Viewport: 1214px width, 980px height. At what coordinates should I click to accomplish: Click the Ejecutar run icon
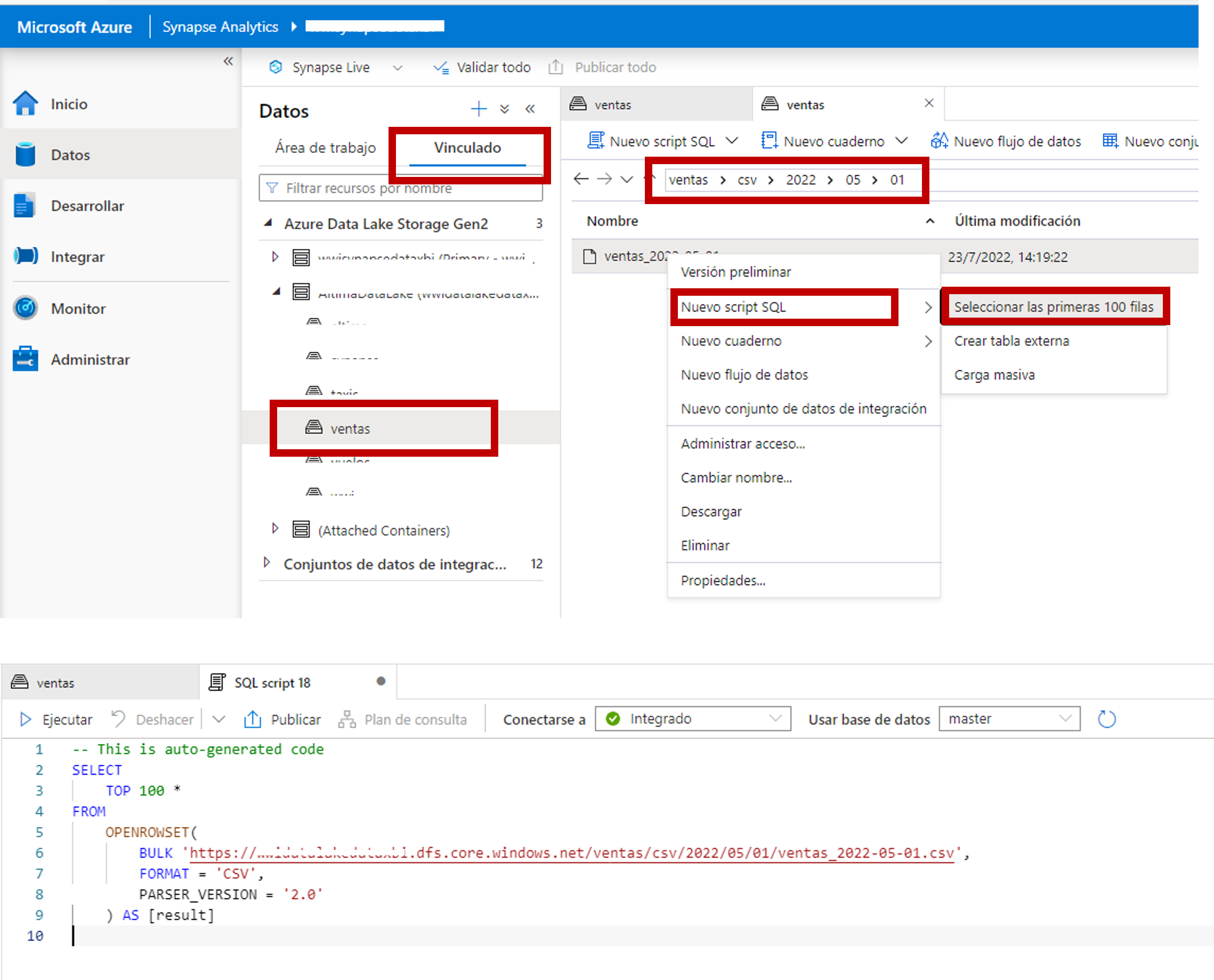coord(25,719)
